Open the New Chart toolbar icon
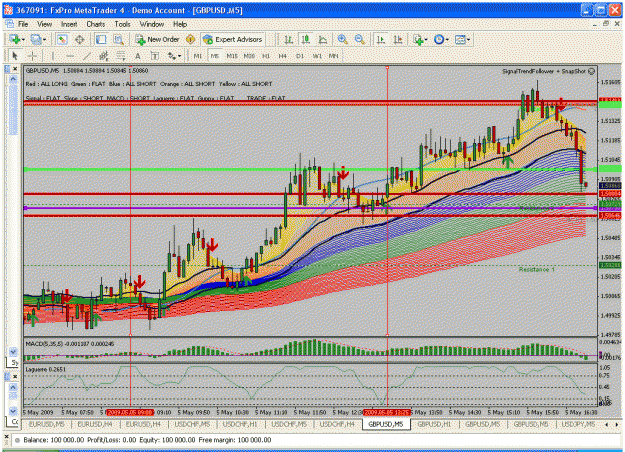 tap(15, 39)
